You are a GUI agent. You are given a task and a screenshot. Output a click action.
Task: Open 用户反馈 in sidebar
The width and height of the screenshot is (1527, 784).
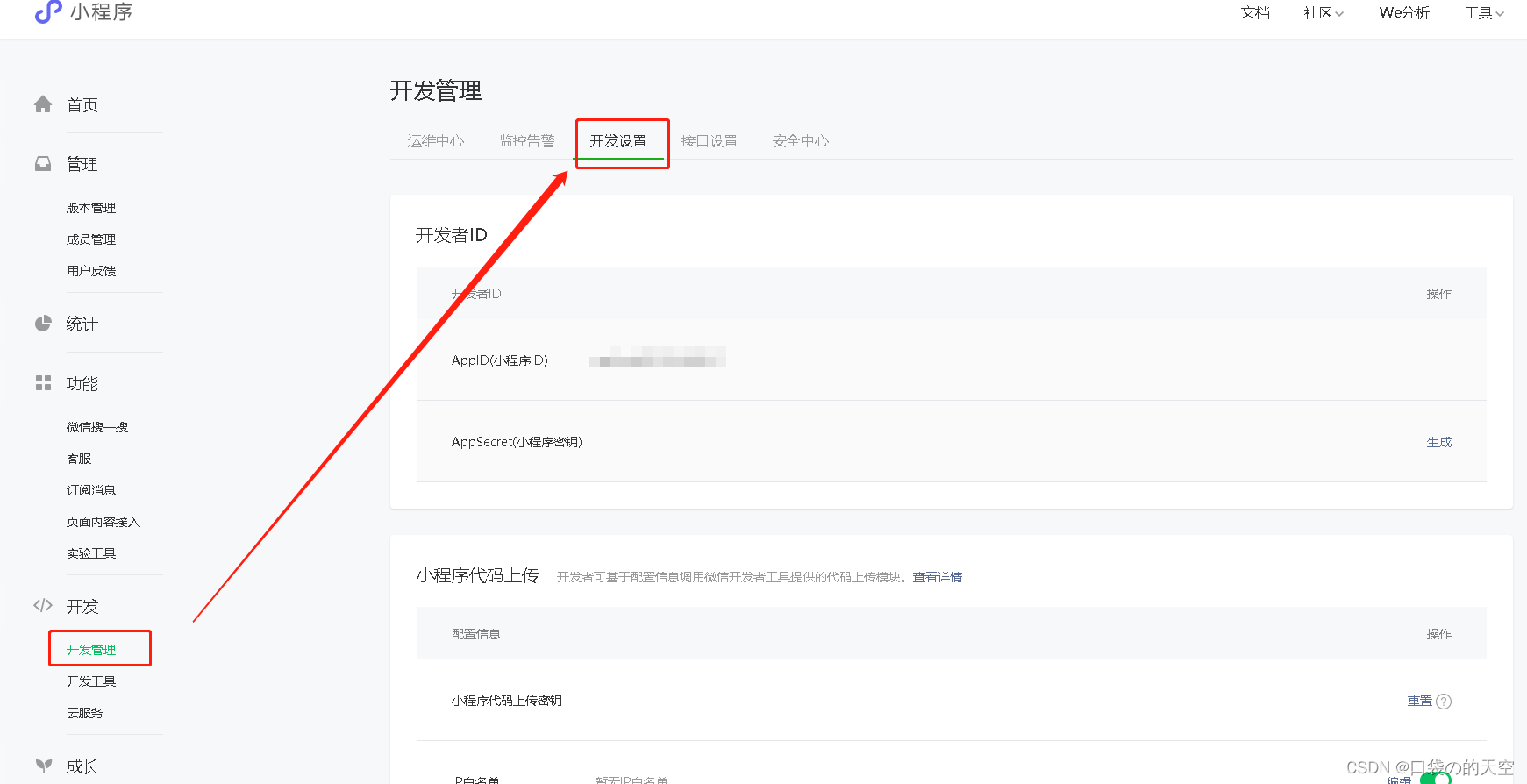91,271
